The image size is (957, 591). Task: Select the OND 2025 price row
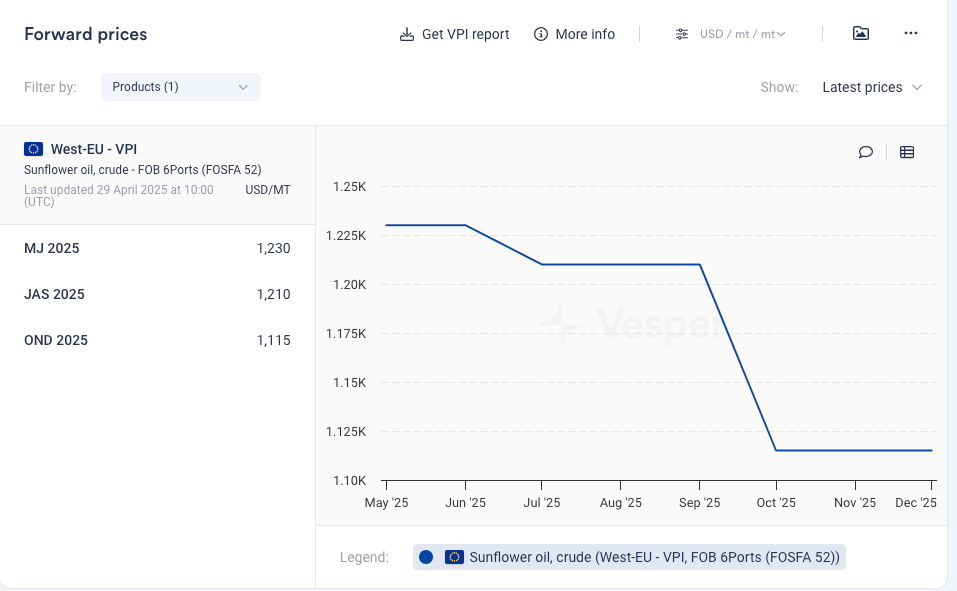tap(157, 340)
